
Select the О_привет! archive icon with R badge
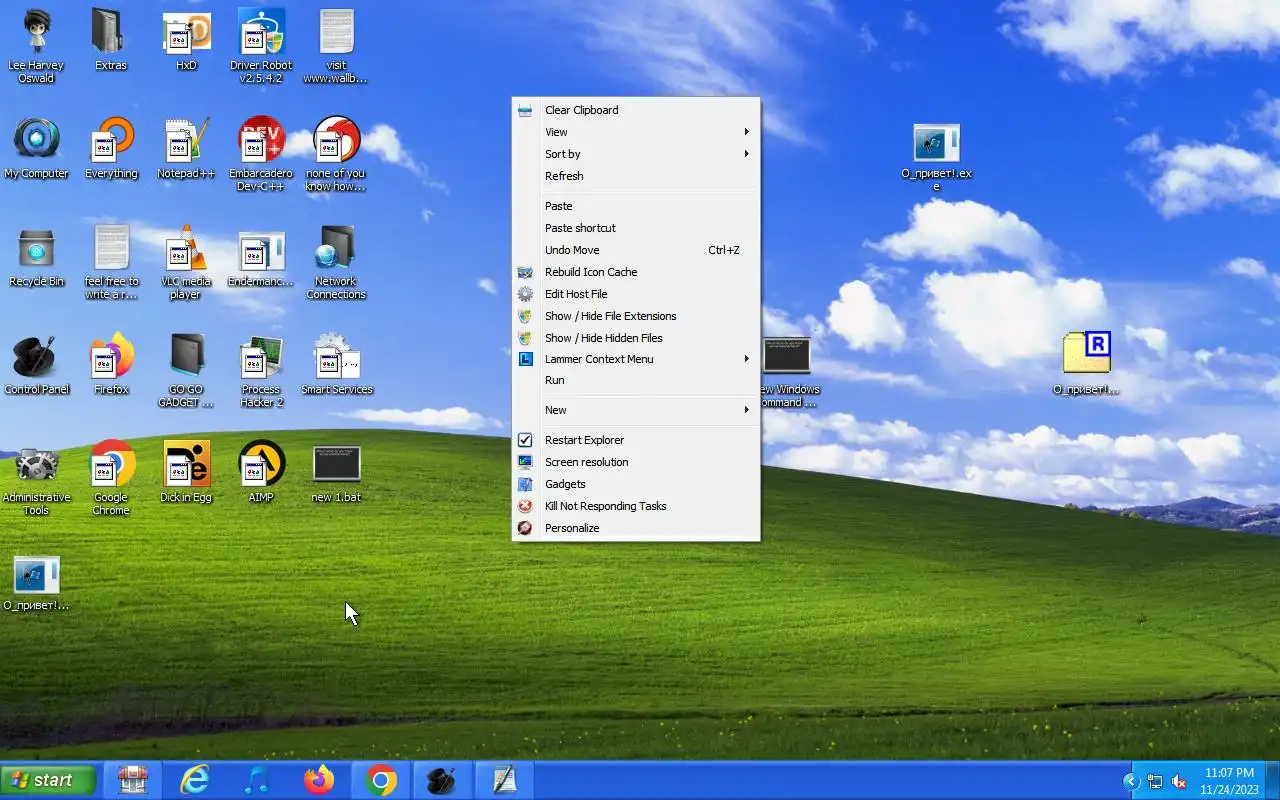pyautogui.click(x=1086, y=362)
